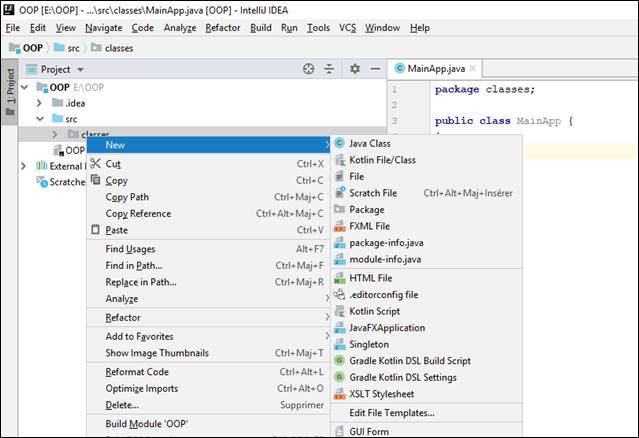
Task: Close the MainApp.java tab
Action: 473,68
